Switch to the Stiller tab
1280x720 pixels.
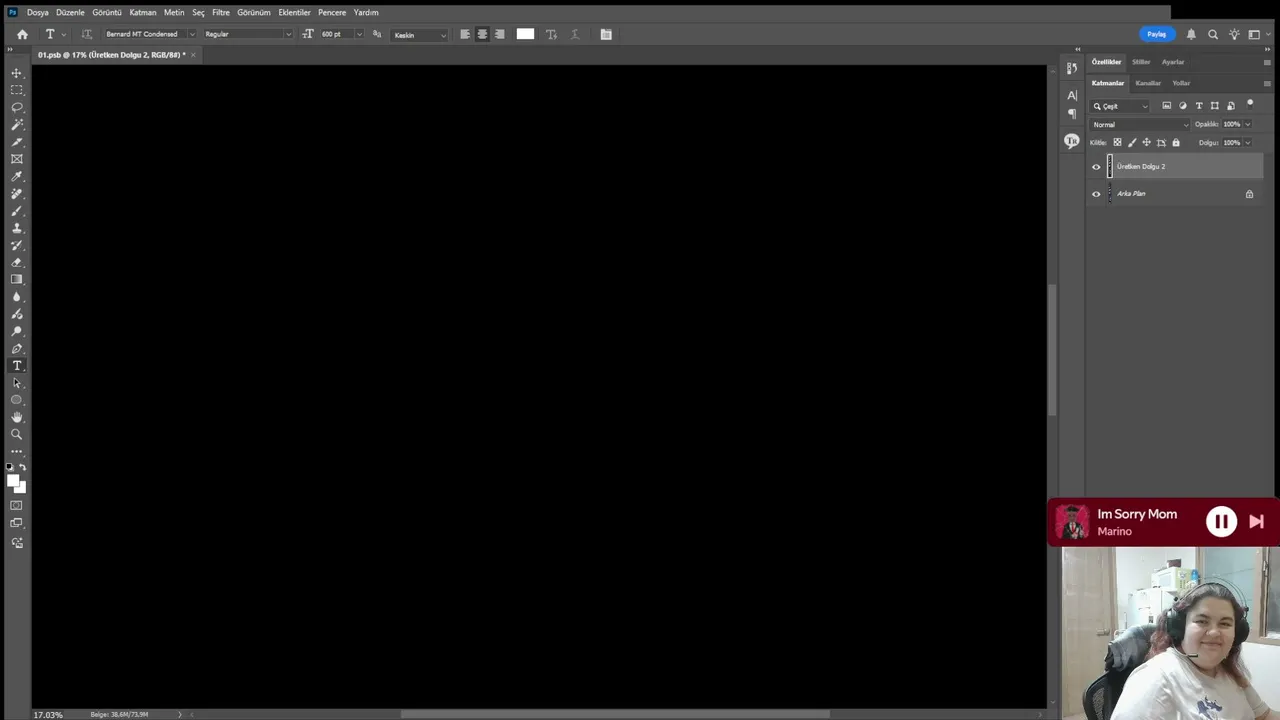click(1141, 62)
